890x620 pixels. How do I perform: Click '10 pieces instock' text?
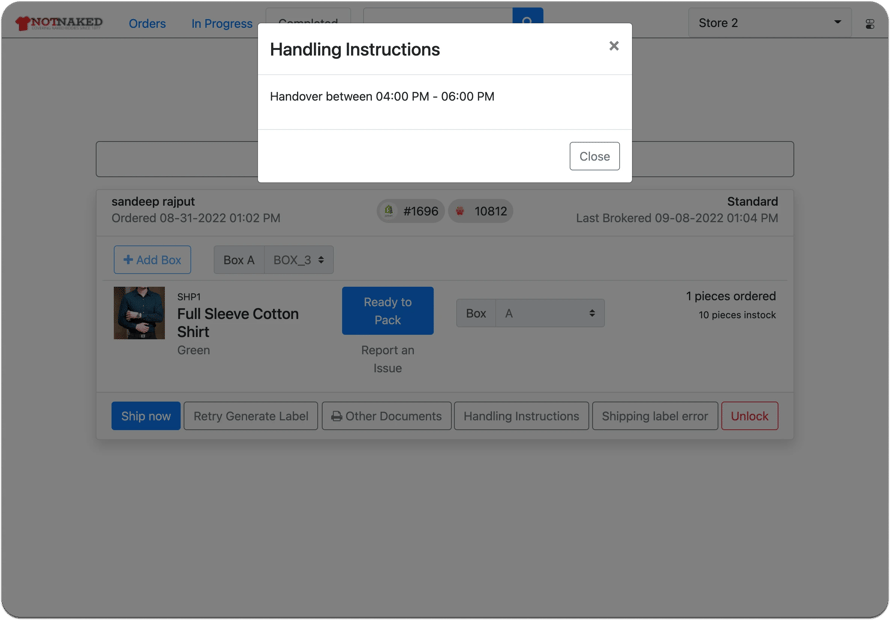737,315
